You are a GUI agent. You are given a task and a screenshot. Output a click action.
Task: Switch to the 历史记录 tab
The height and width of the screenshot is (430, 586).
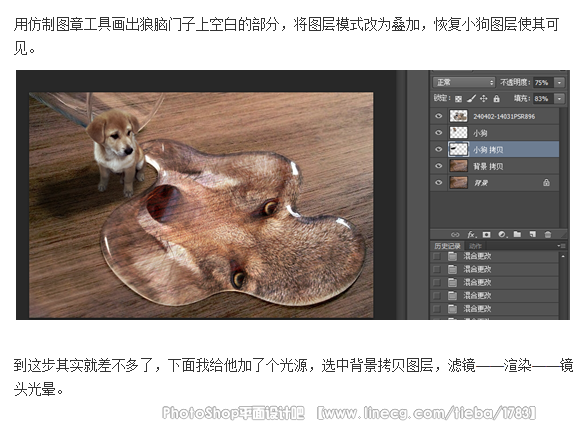click(447, 246)
